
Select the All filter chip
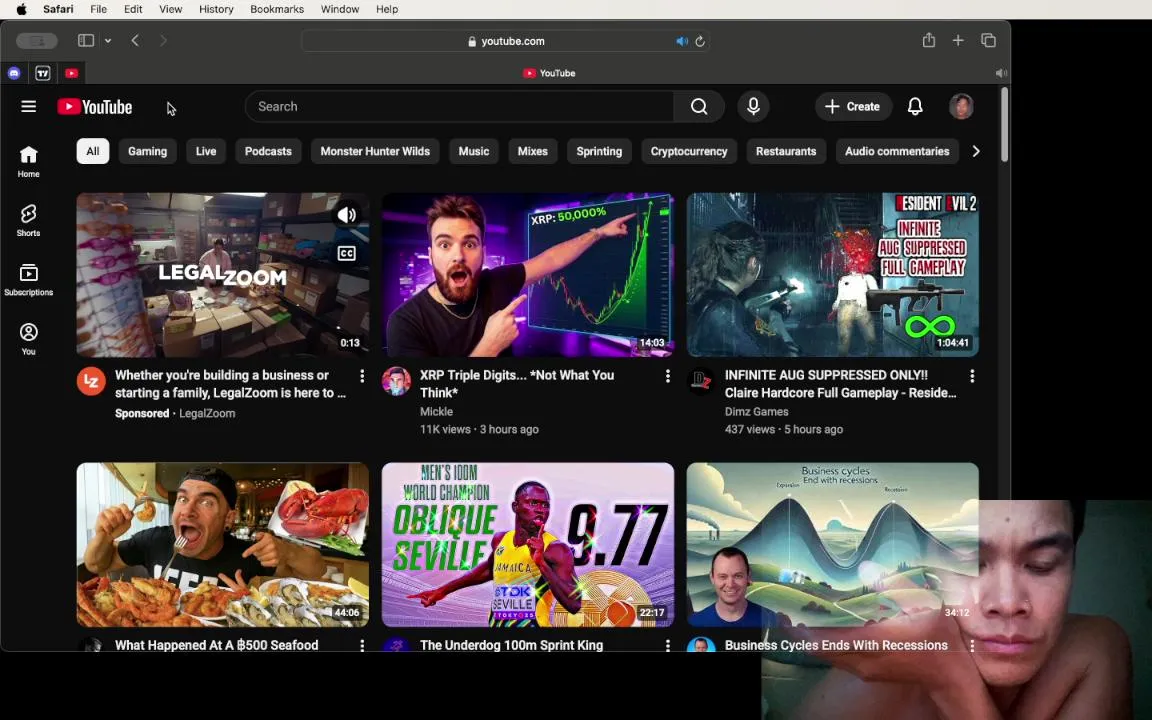(93, 151)
